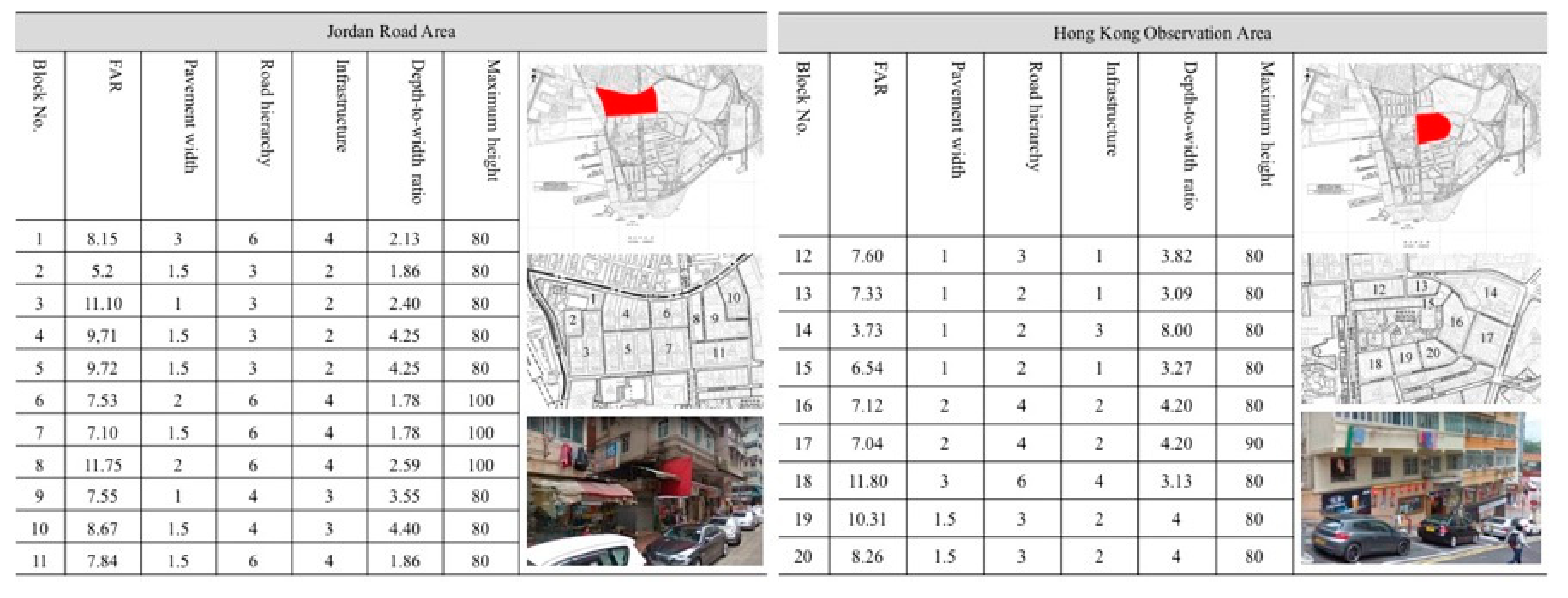Image resolution: width=1568 pixels, height=598 pixels.
Task: Select block 5 on Jordan block map
Action: click(x=628, y=349)
